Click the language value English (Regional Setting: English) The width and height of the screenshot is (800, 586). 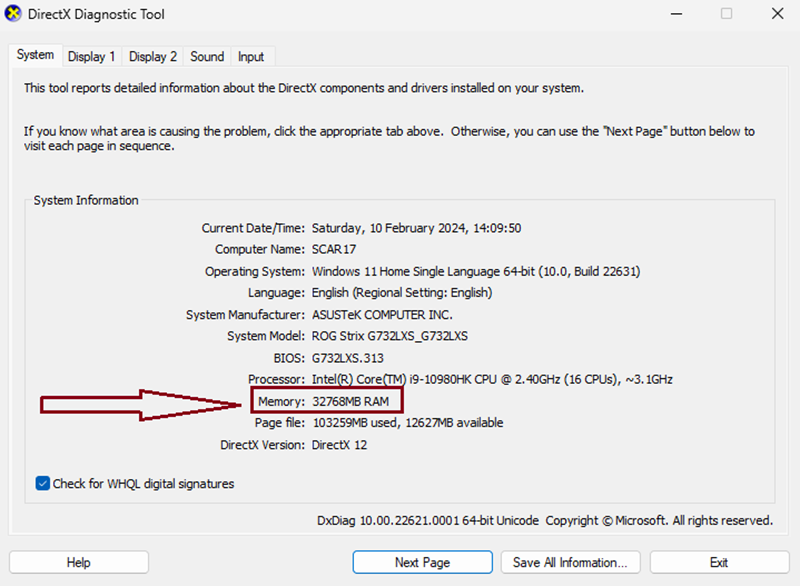402,293
